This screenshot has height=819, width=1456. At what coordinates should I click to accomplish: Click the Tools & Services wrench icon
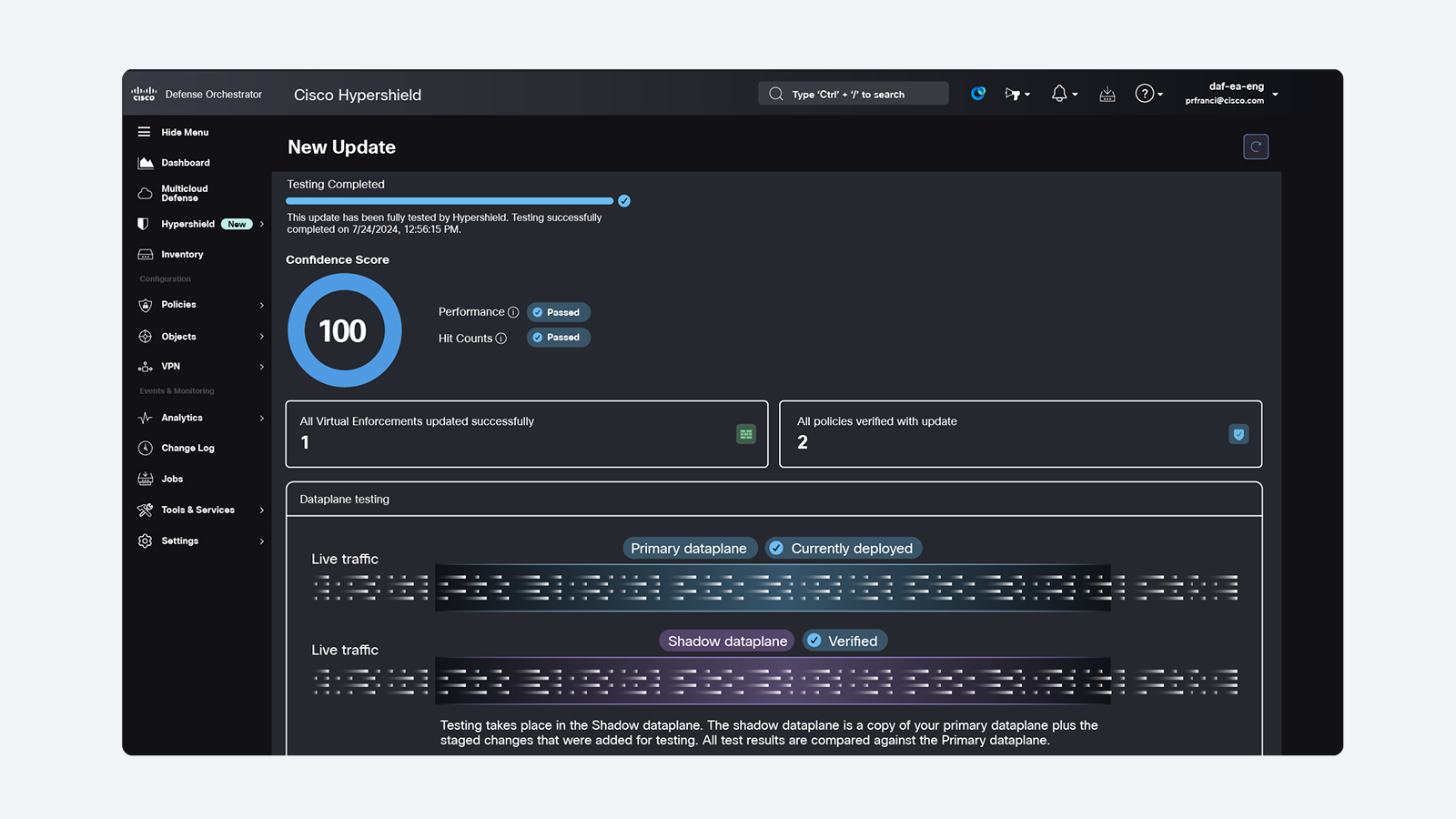pos(145,510)
